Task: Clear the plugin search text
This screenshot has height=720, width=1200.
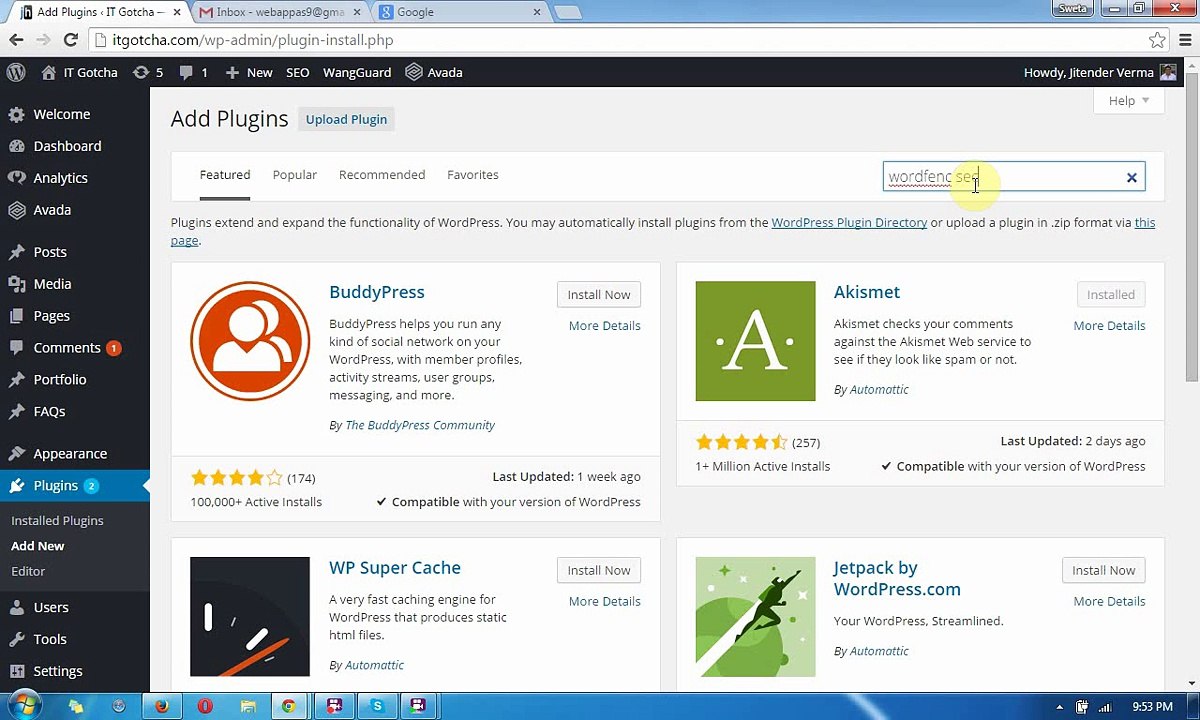Action: [x=1132, y=178]
